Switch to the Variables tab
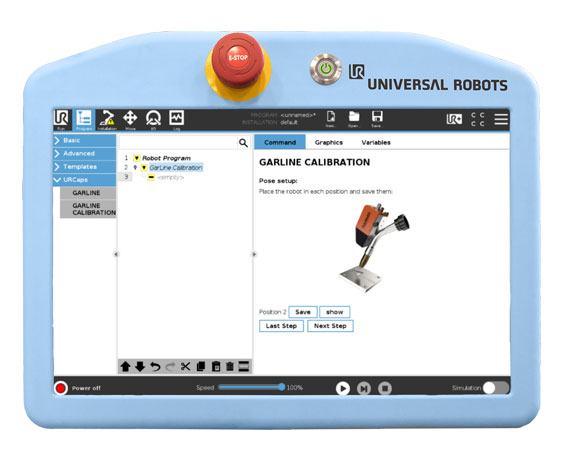This screenshot has width=563, height=463. [376, 143]
